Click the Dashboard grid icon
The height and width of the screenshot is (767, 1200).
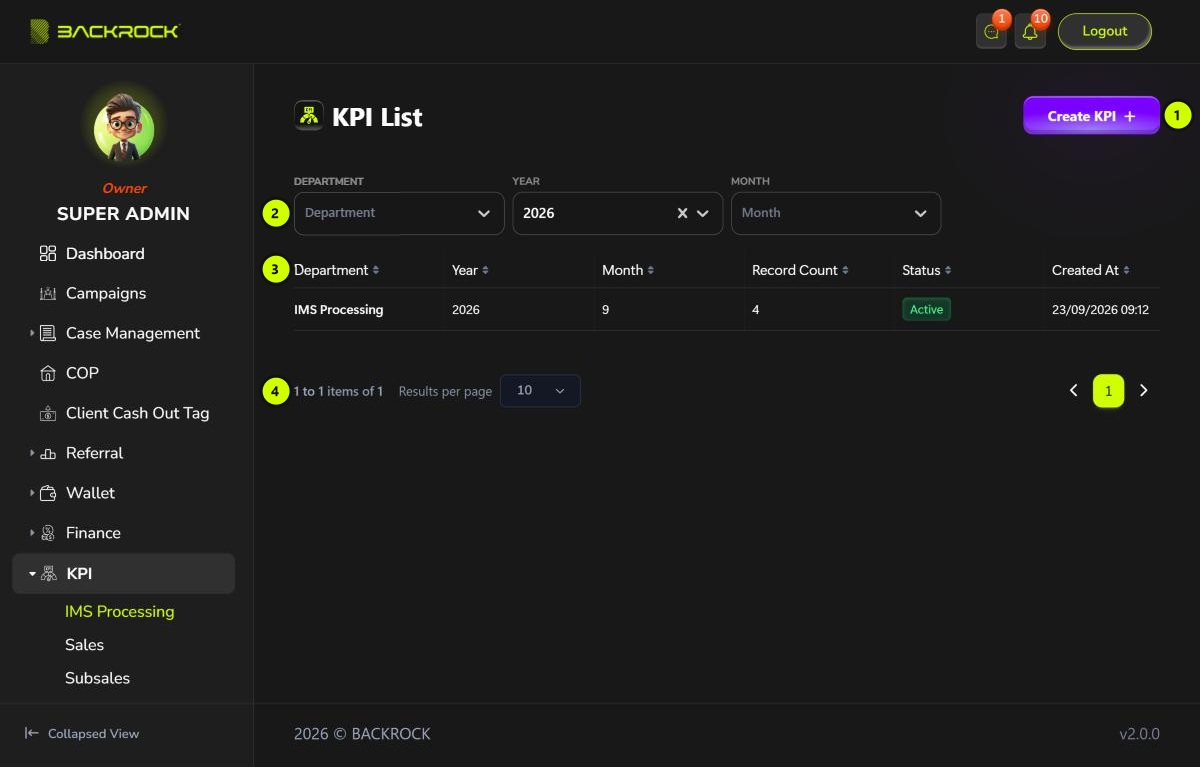point(48,254)
